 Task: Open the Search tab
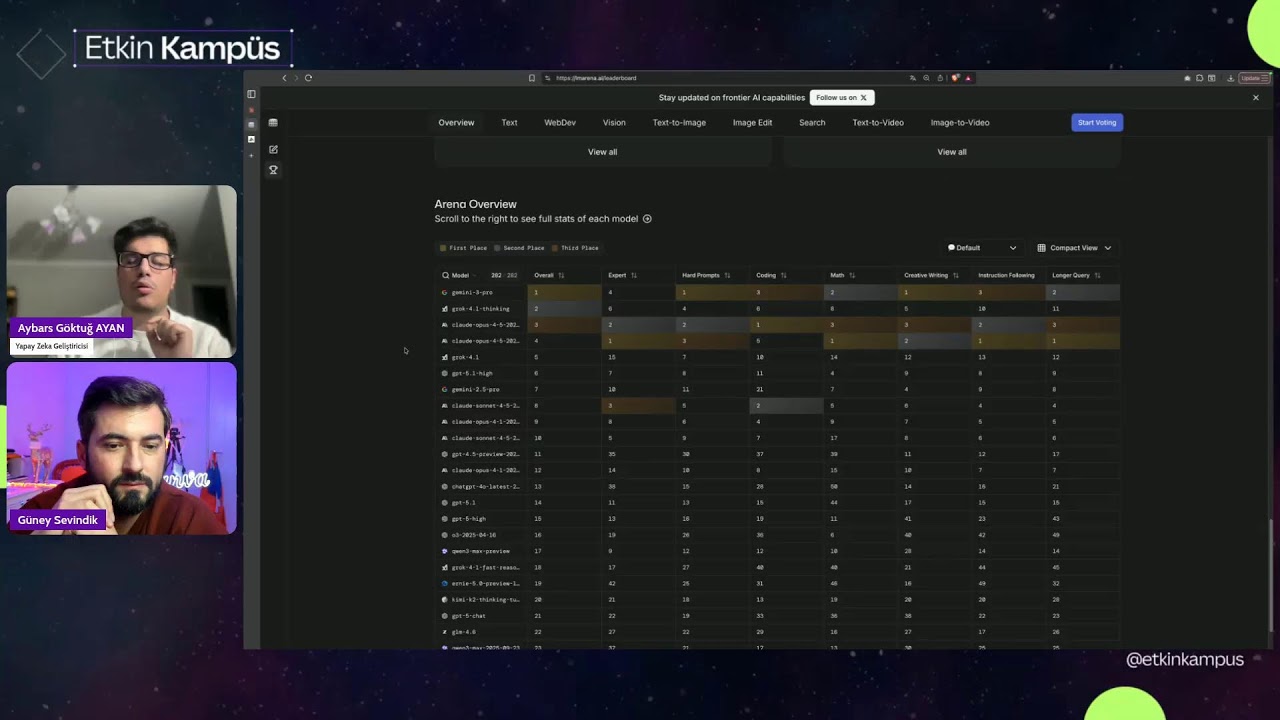812,123
